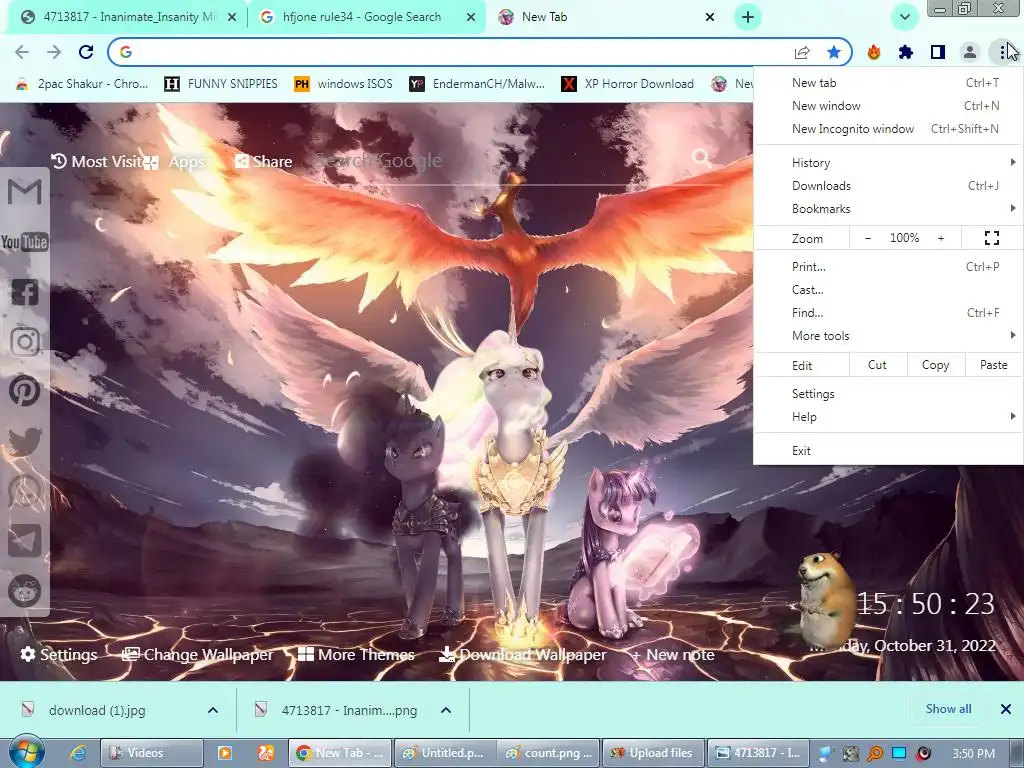Add a New note on page

pos(673,654)
